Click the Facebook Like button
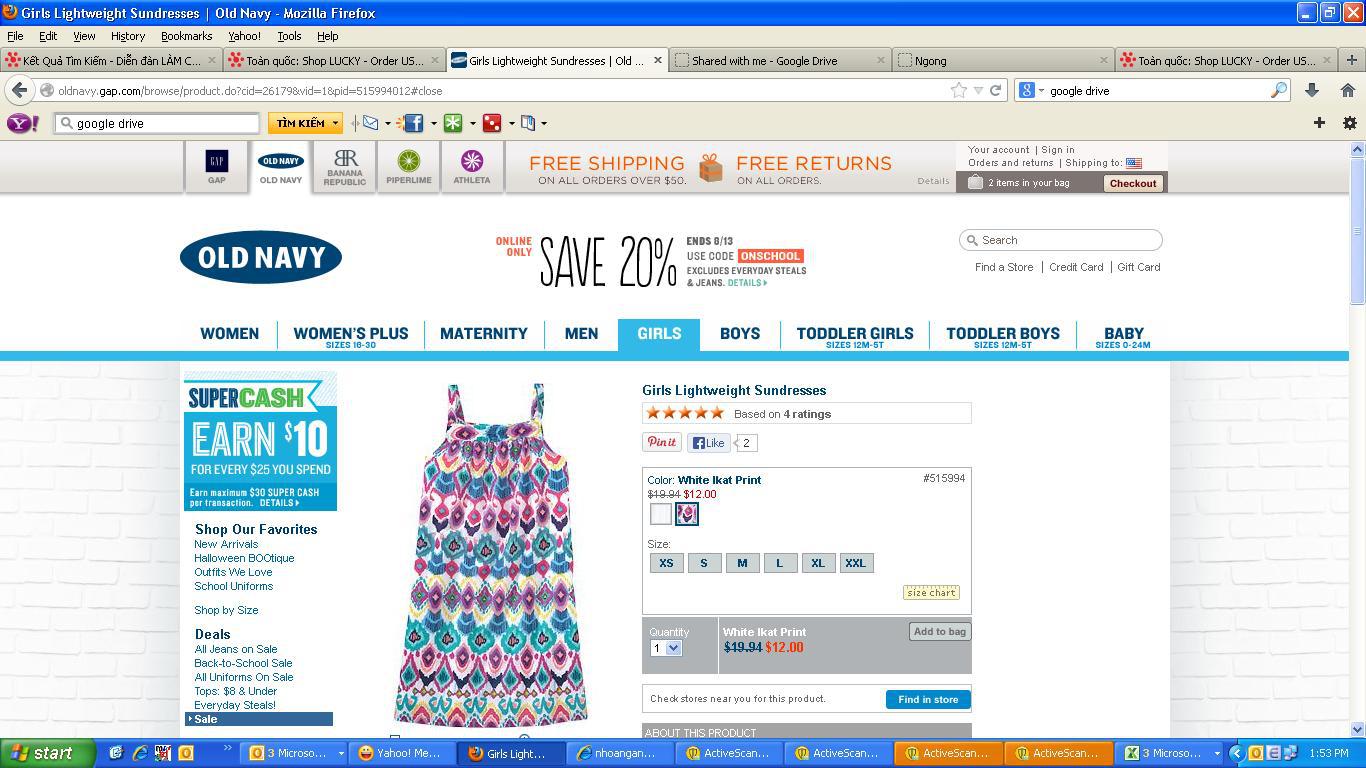The width and height of the screenshot is (1366, 768). 709,443
